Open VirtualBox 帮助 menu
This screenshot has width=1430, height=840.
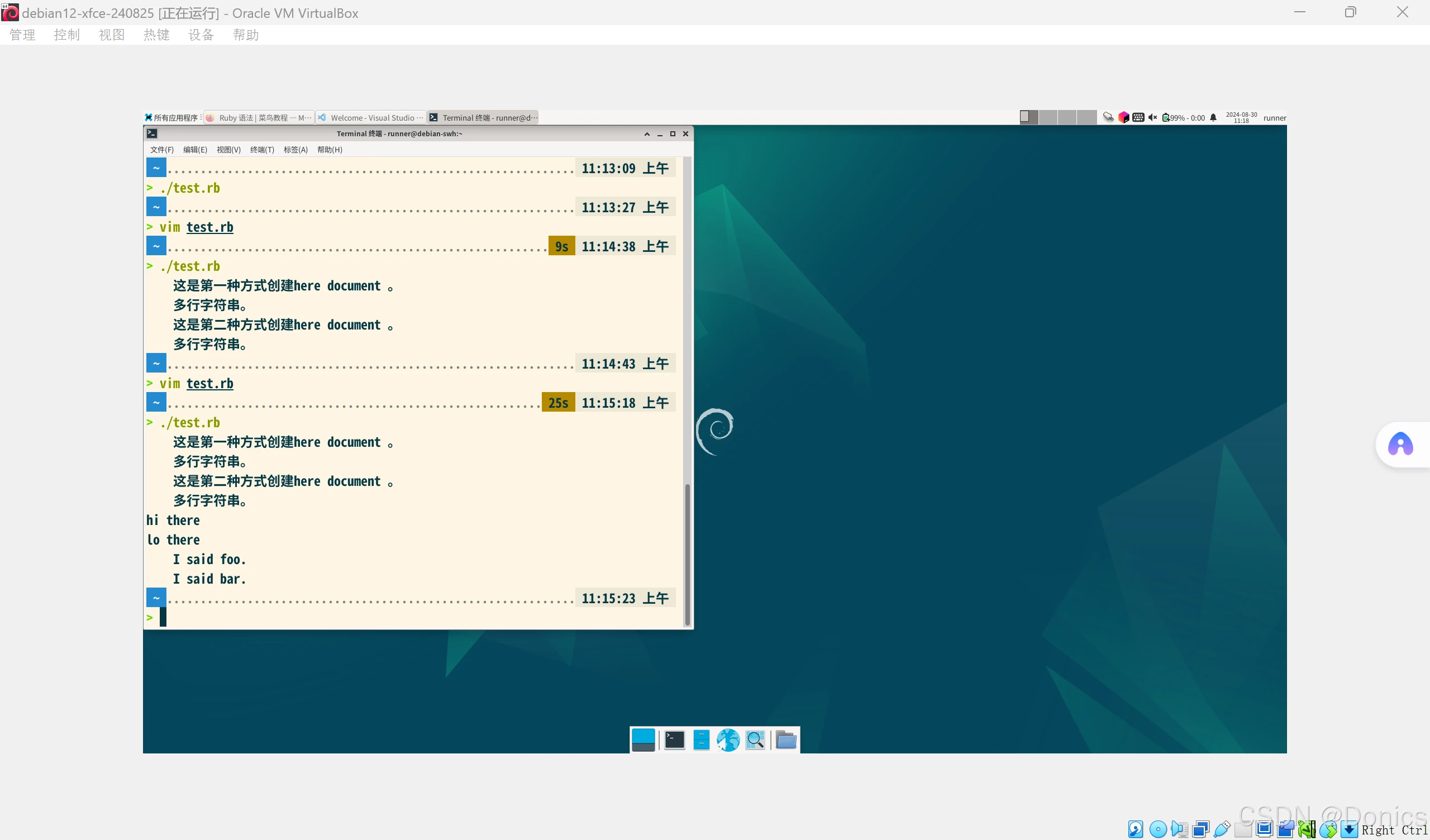[x=246, y=35]
